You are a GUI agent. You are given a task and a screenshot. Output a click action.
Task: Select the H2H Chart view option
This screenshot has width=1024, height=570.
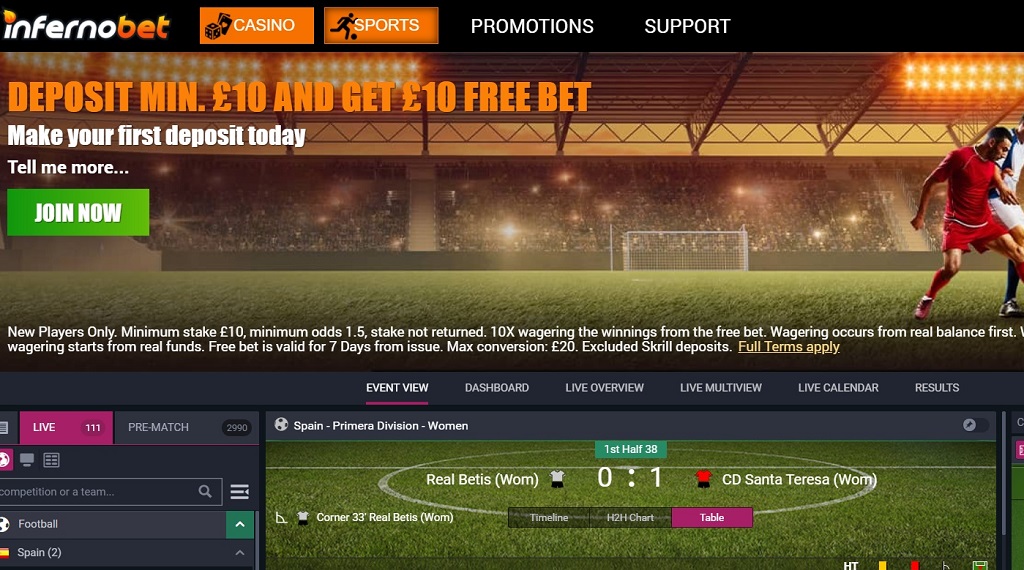(630, 517)
